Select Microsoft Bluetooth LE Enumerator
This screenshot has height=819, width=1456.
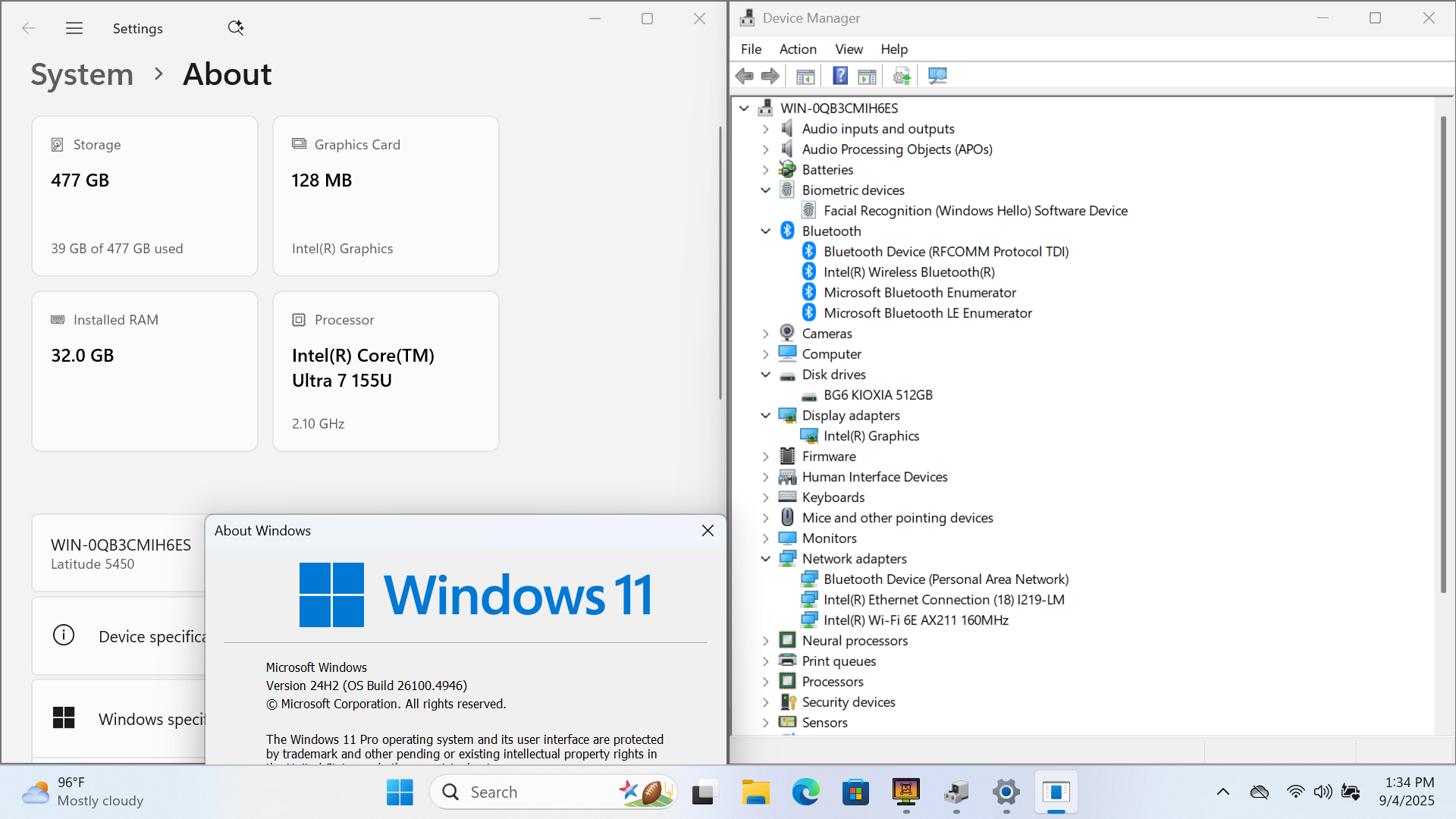click(x=927, y=313)
